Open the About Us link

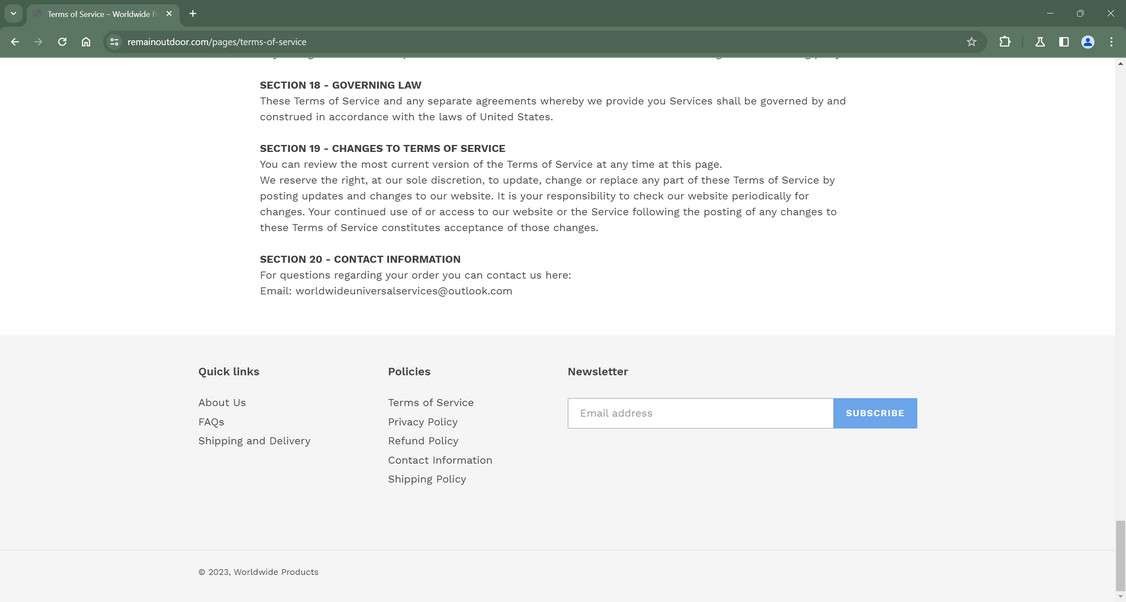pos(221,402)
